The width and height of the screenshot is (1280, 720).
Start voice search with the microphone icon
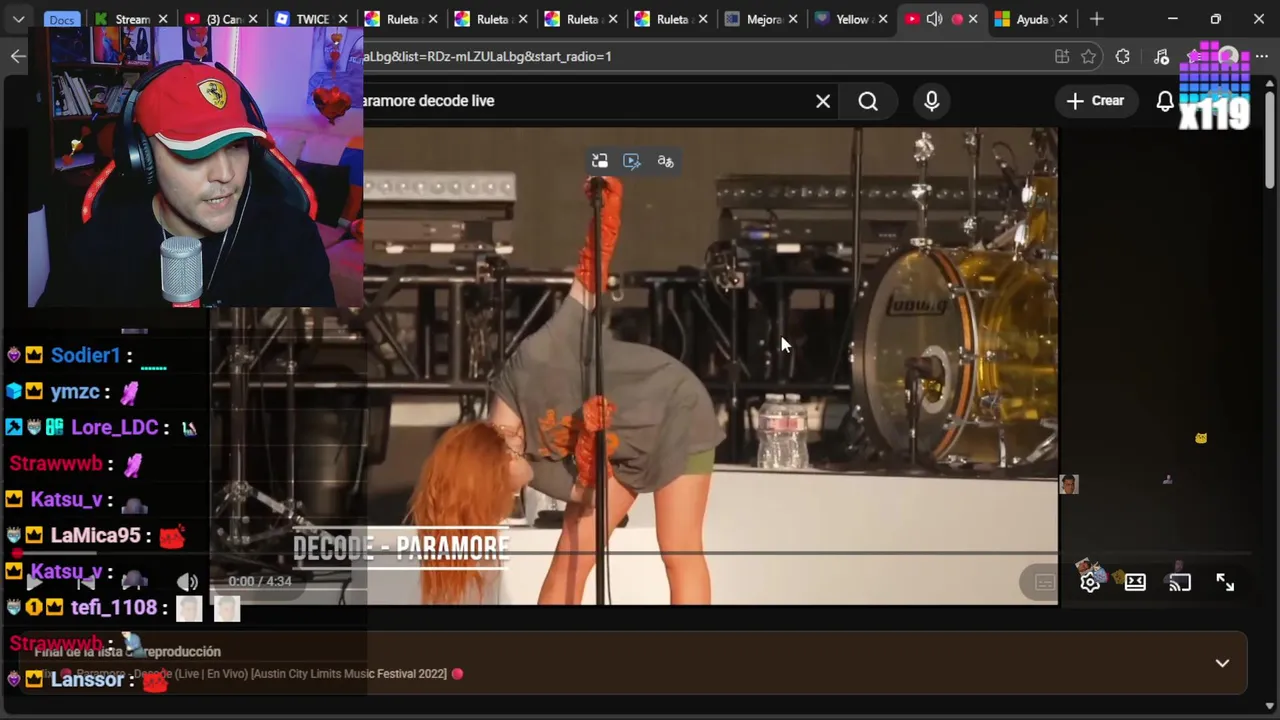pos(932,101)
